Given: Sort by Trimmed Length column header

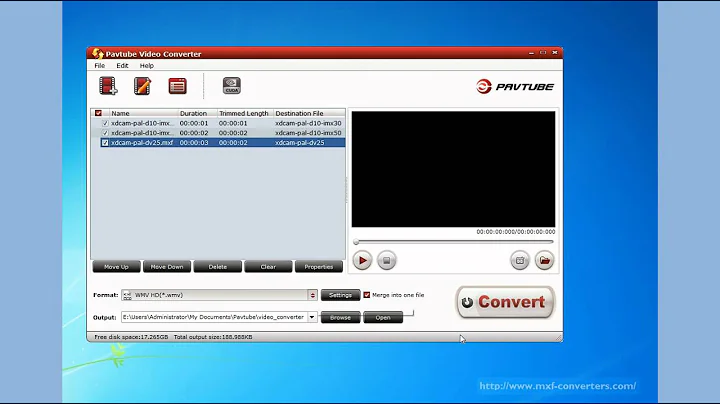Looking at the screenshot, I should [245, 113].
